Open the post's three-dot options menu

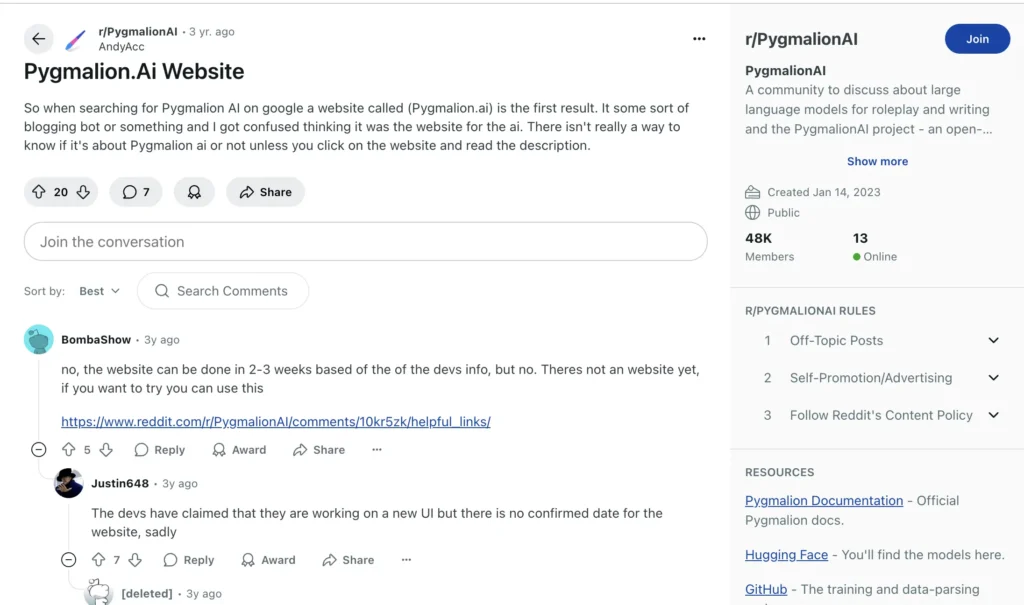pos(699,39)
